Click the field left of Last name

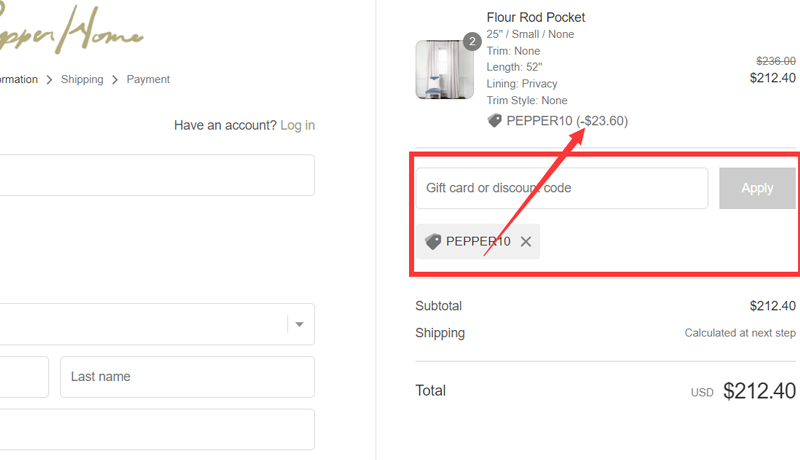click(22, 377)
